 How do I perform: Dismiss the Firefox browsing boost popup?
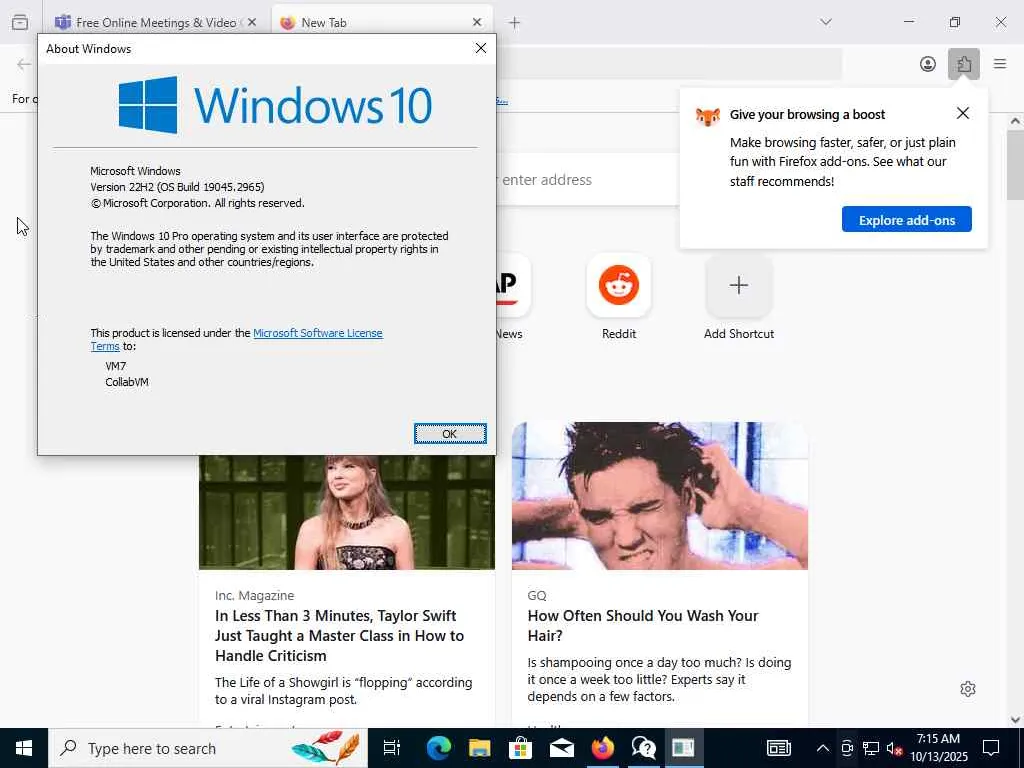click(x=963, y=114)
